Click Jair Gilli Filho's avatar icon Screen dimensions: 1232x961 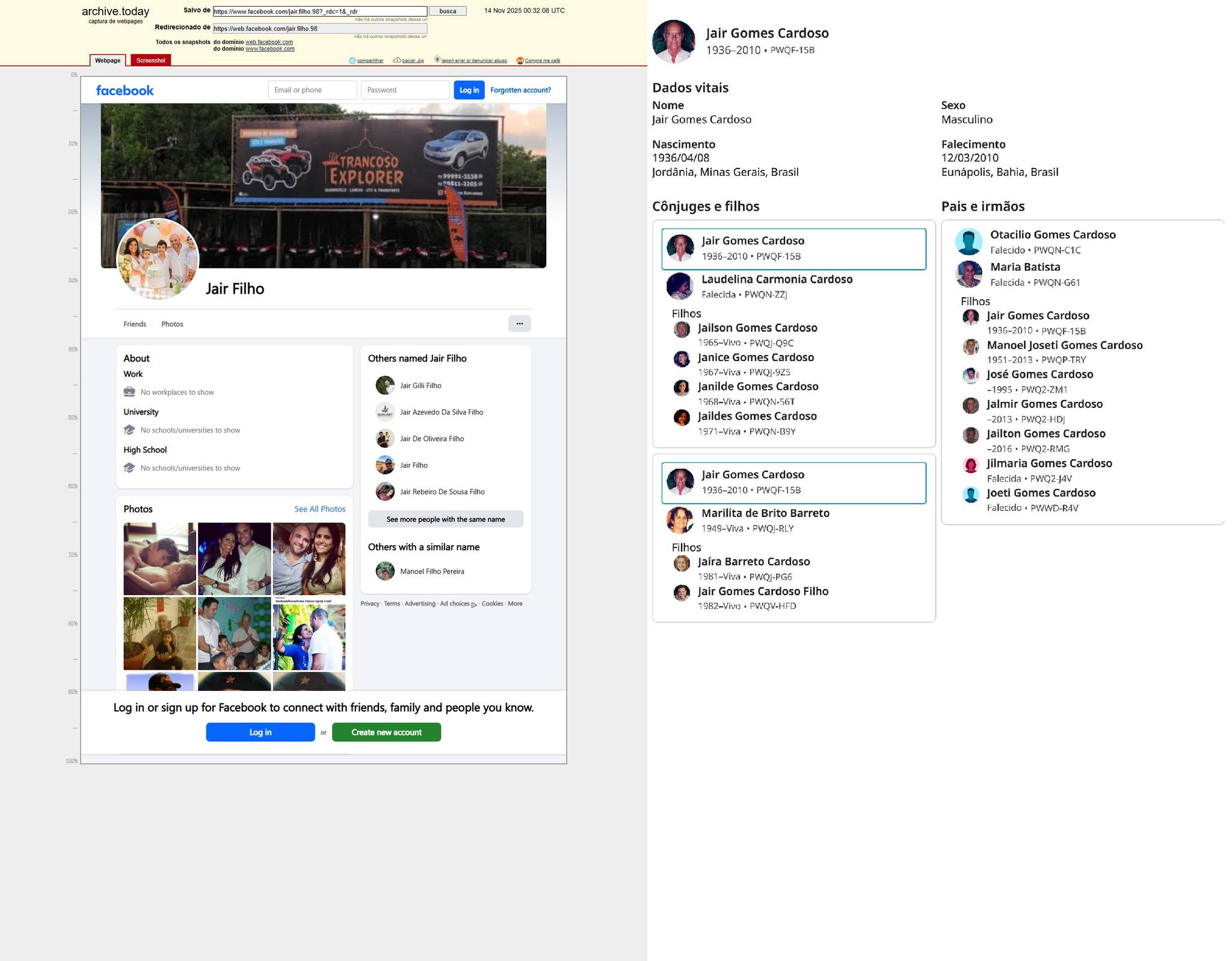[385, 385]
